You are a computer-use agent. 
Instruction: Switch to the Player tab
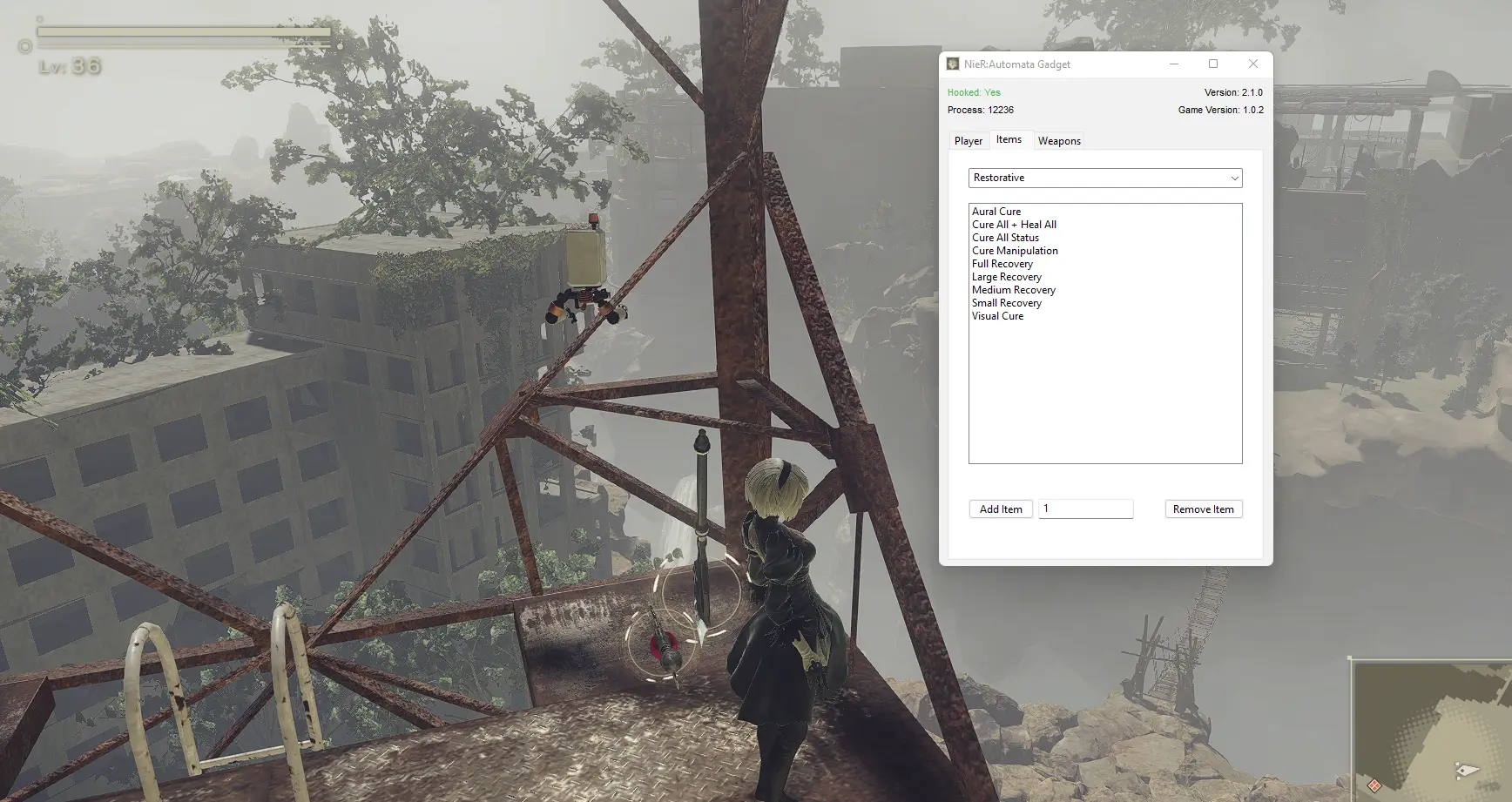click(968, 141)
